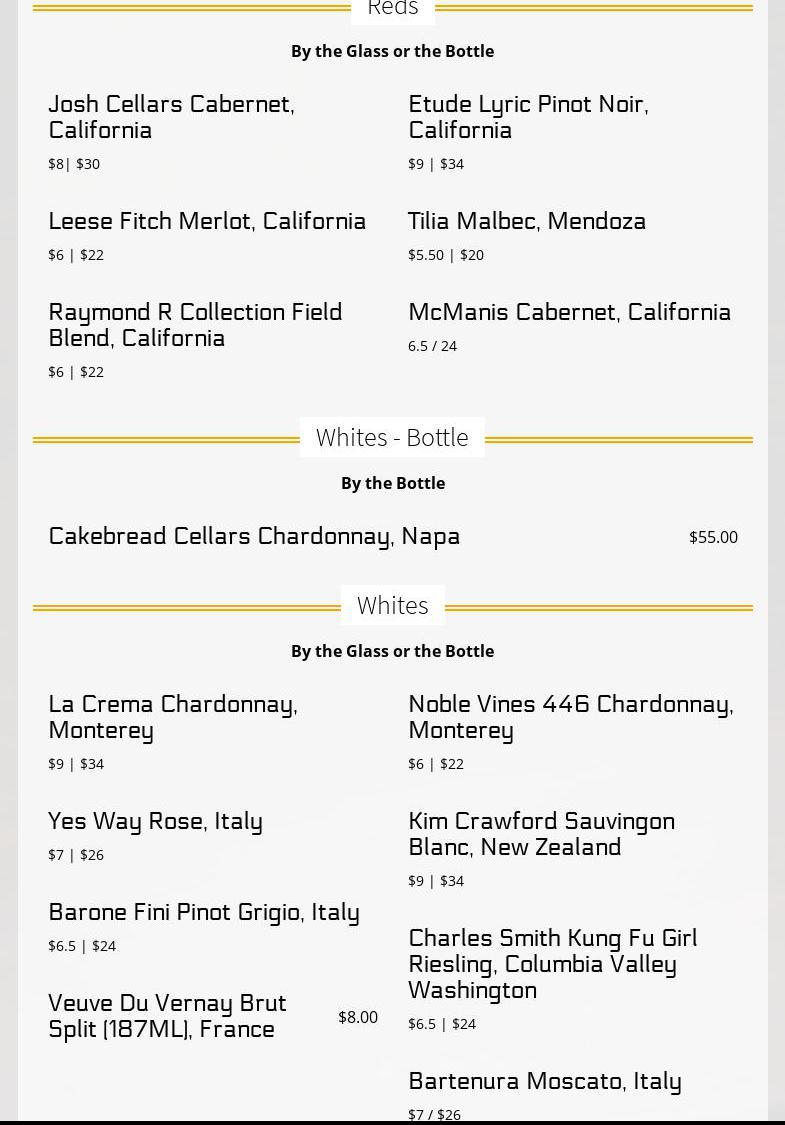
Task: Click the Whites section heading
Action: tap(392, 605)
